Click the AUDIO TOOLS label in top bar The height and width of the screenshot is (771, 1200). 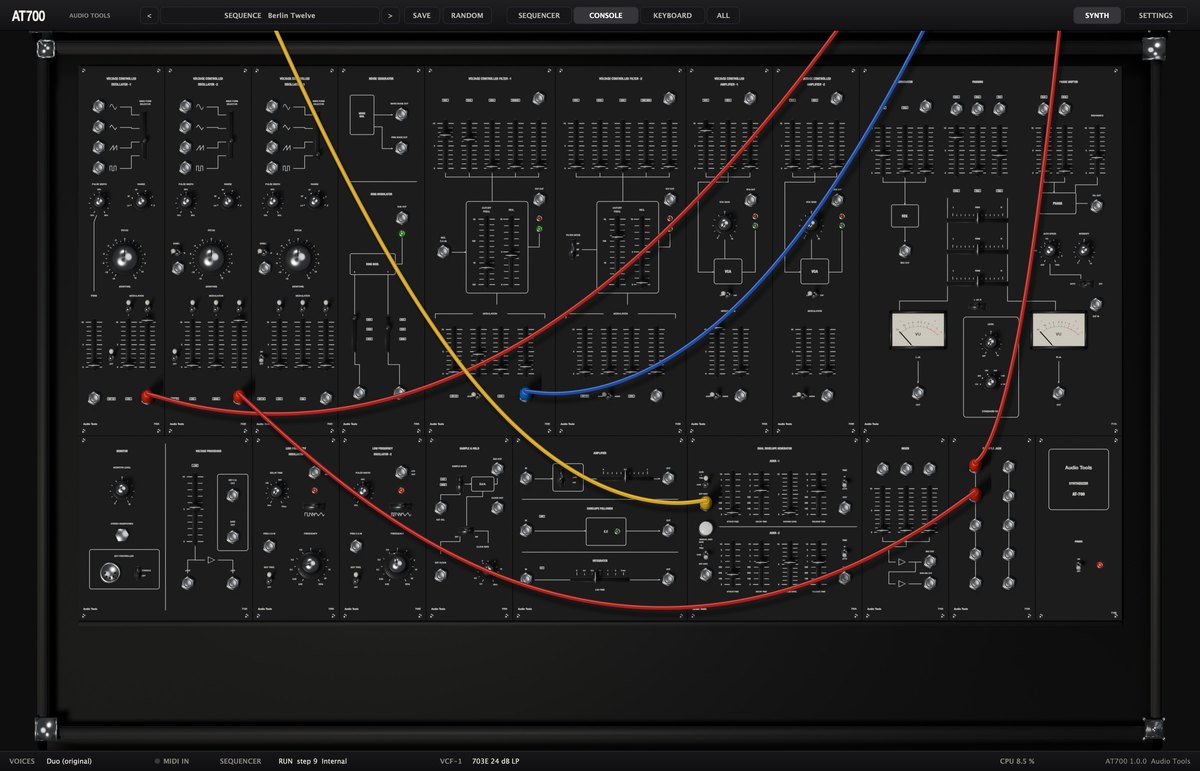tap(90, 16)
